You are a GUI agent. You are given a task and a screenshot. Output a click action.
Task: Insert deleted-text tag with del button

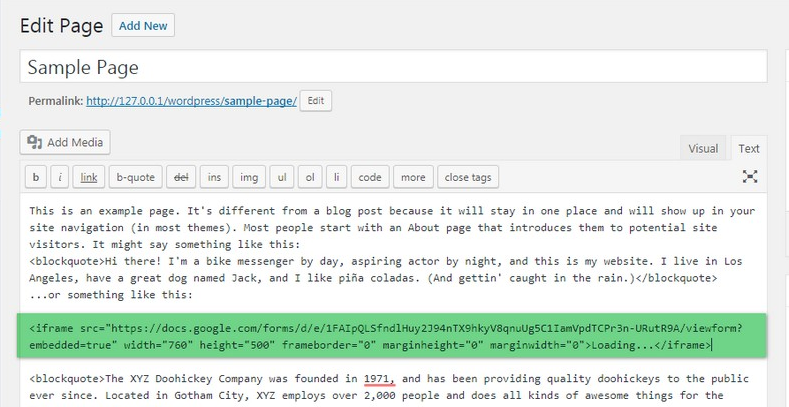[x=181, y=177]
